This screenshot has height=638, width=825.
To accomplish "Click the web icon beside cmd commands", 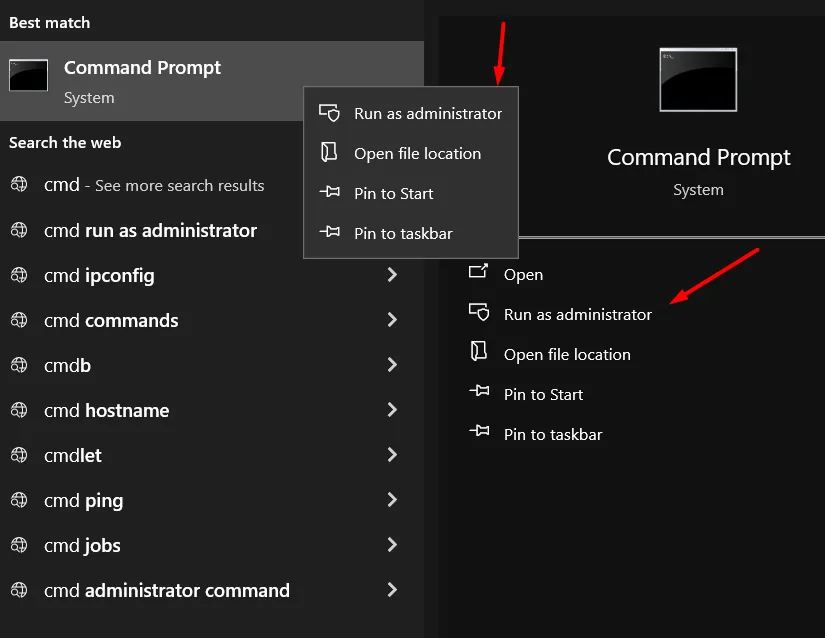I will 19,320.
